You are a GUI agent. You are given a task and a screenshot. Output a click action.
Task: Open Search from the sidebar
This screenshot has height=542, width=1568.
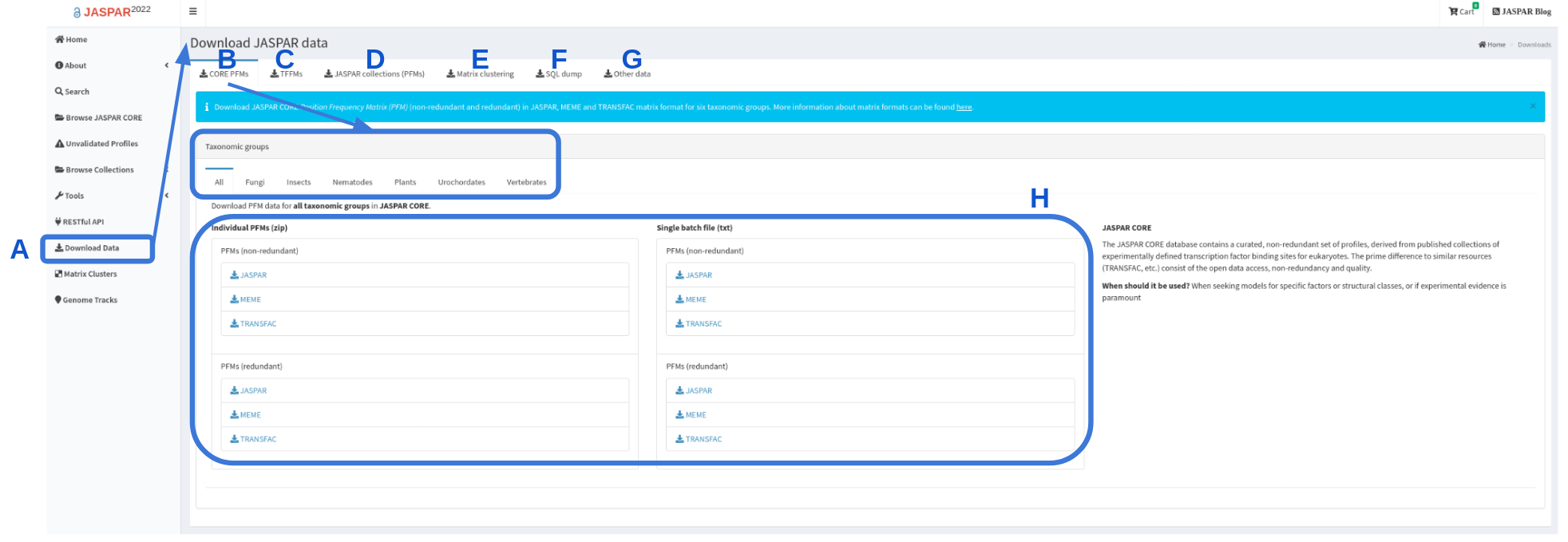click(72, 92)
